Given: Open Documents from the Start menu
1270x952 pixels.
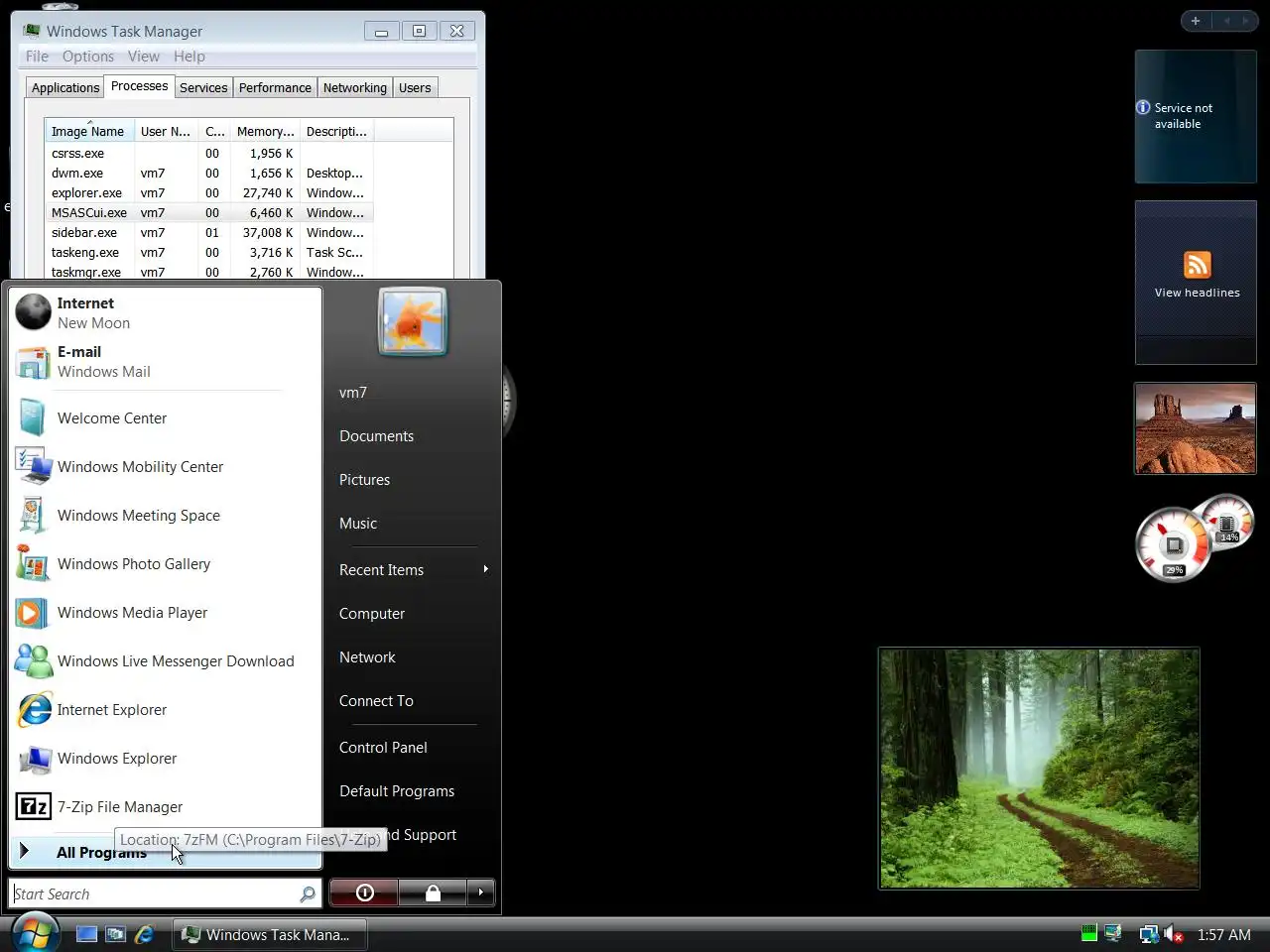Looking at the screenshot, I should click(377, 436).
